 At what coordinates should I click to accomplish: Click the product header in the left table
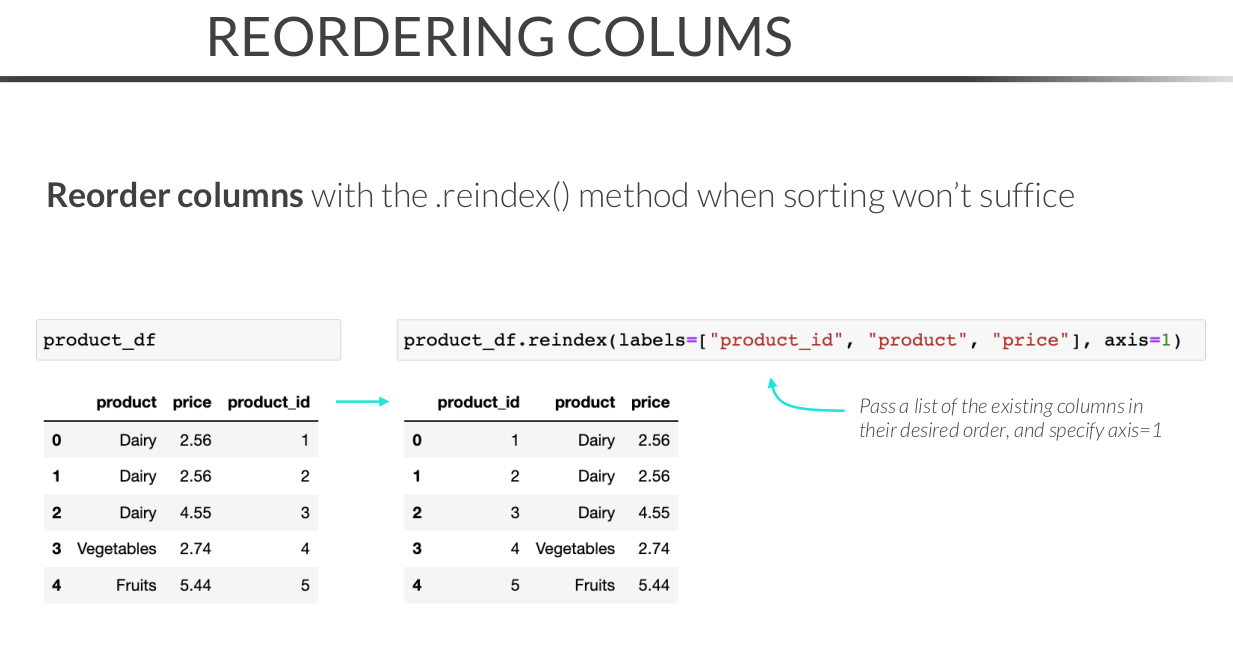126,402
